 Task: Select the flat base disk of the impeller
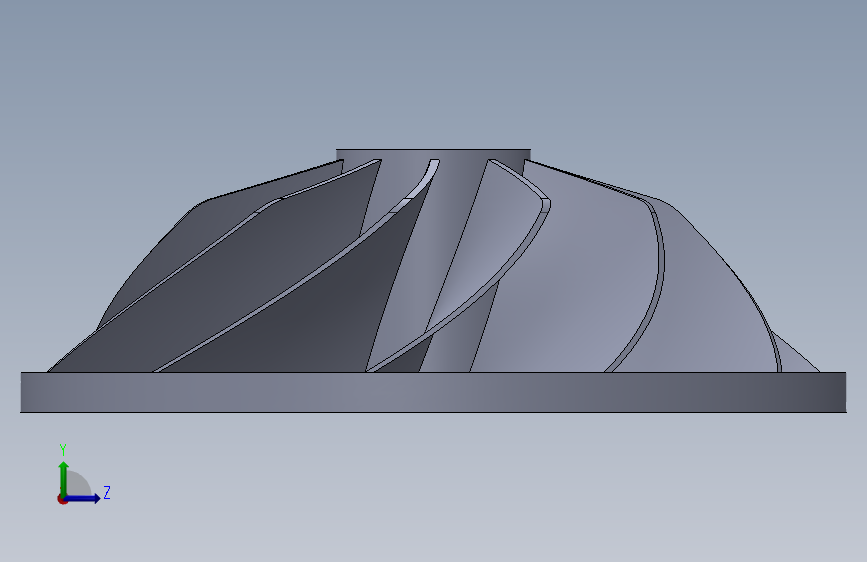pos(433,392)
